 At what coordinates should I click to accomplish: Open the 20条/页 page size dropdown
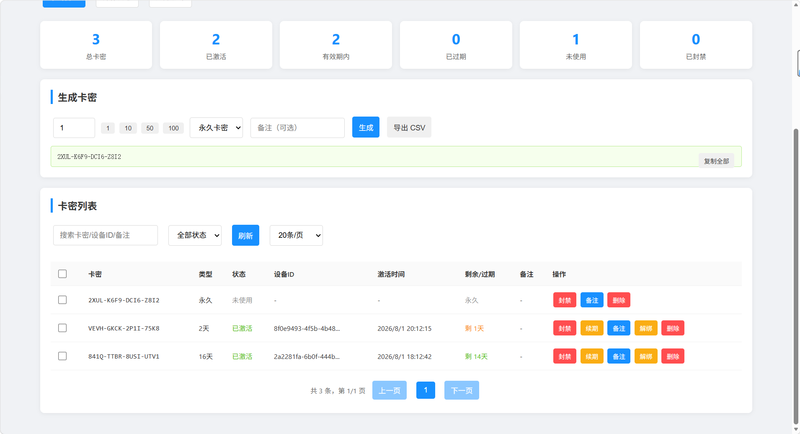point(296,235)
